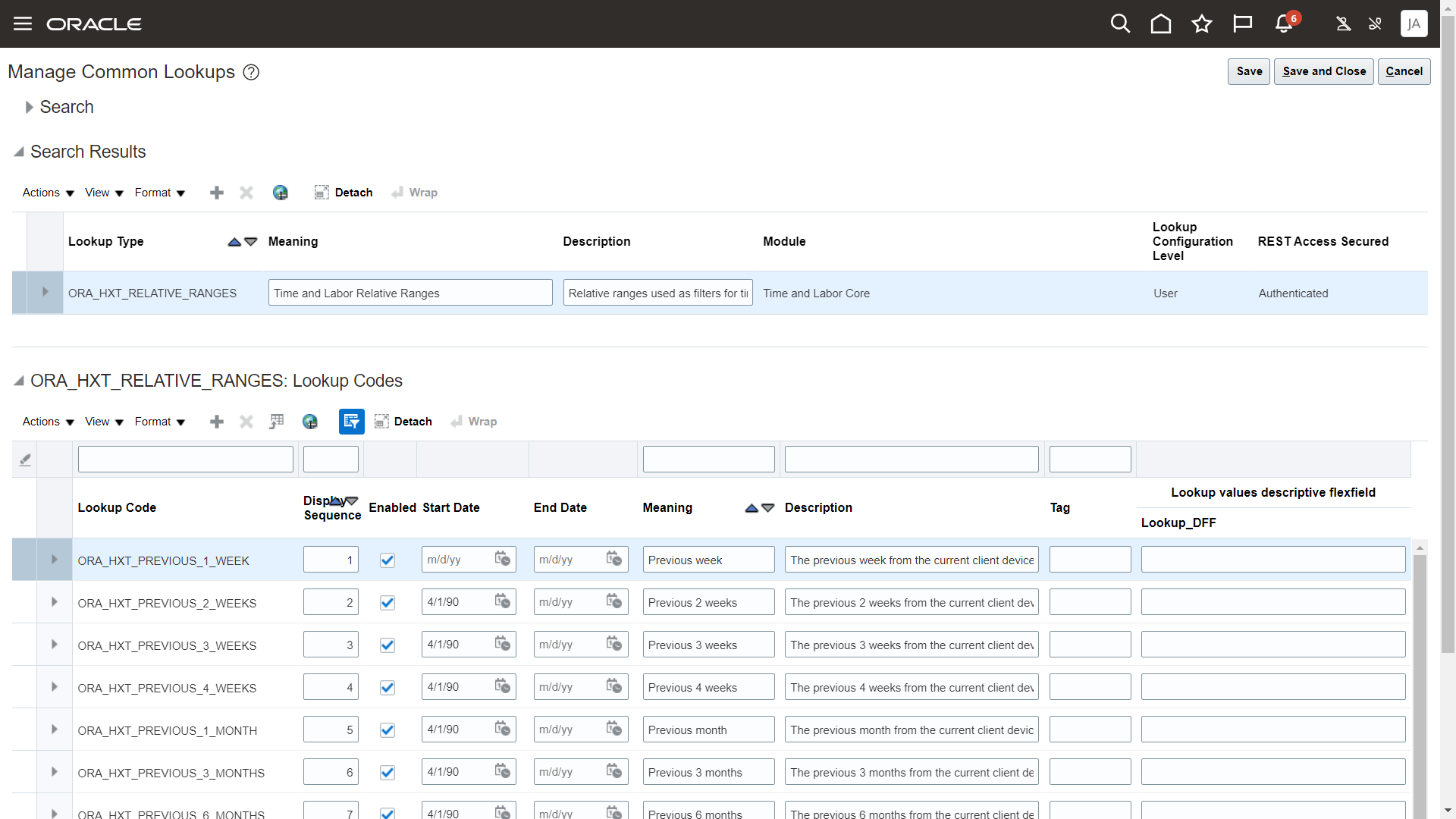1456x819 pixels.
Task: Click the Cancel button
Action: [1404, 71]
